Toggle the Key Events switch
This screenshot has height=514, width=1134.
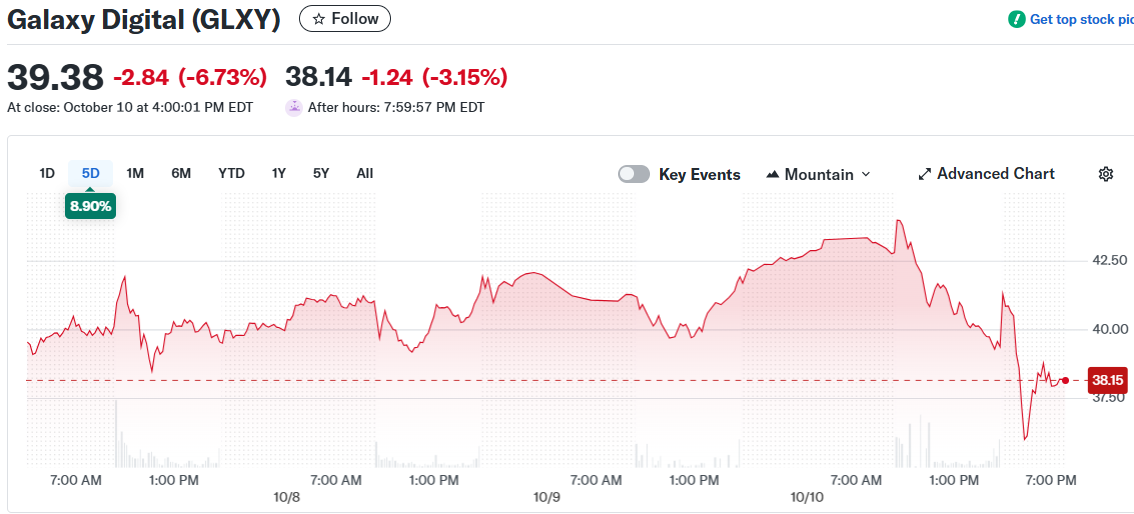tap(634, 174)
